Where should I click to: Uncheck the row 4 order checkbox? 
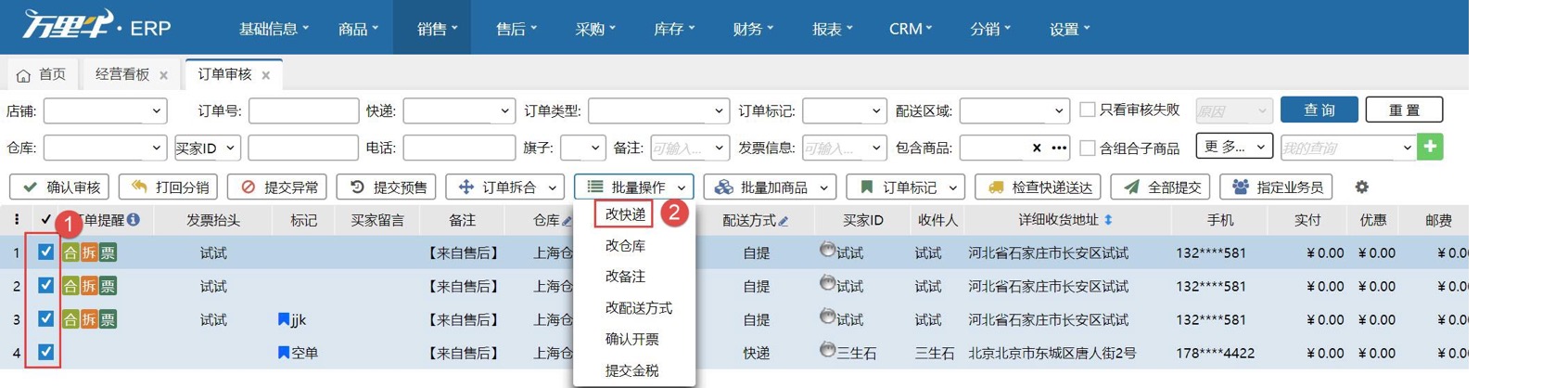(45, 352)
